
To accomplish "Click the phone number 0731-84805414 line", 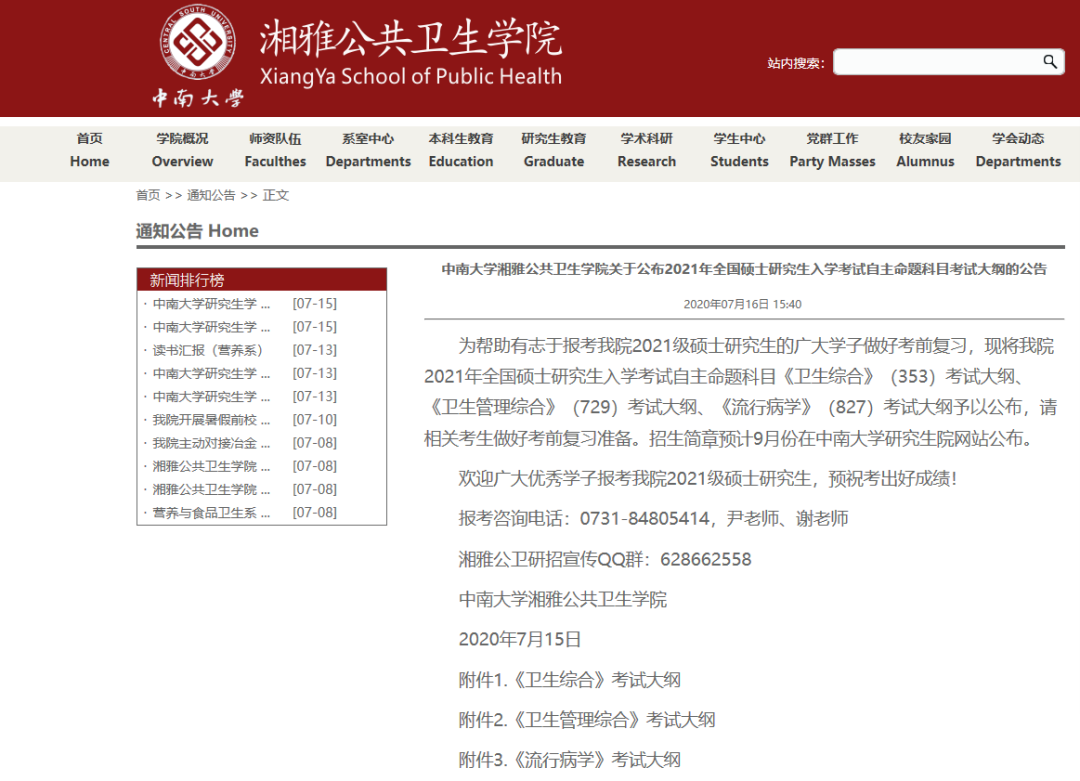I will coord(653,518).
